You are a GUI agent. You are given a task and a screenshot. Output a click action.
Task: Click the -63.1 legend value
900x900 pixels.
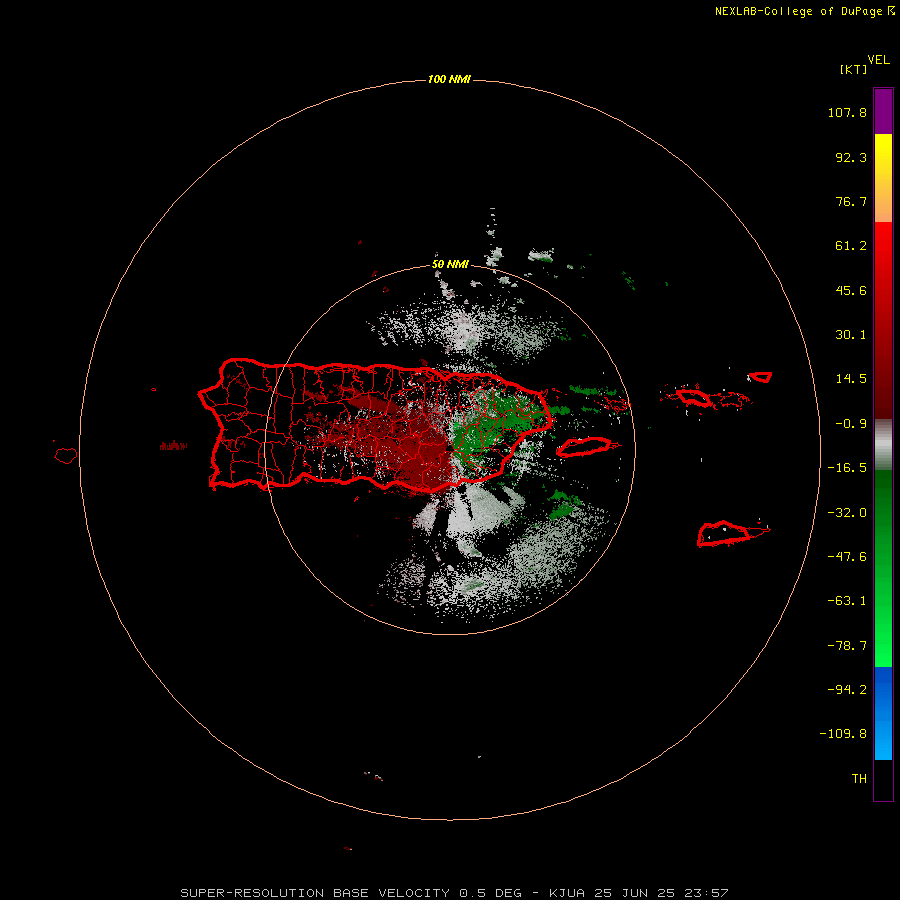tap(847, 601)
